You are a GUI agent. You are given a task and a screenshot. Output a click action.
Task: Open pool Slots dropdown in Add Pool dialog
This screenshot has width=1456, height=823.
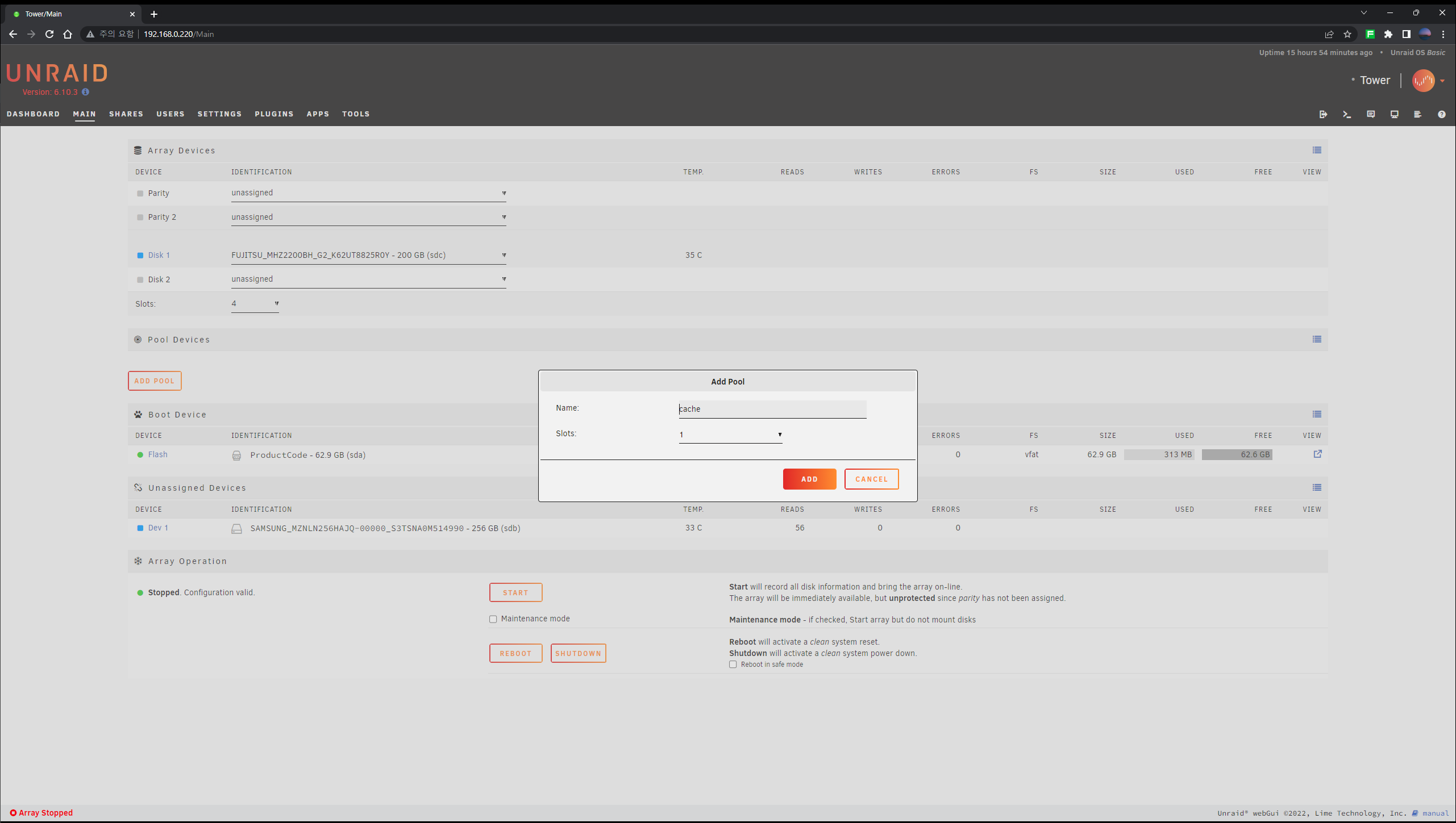click(730, 435)
